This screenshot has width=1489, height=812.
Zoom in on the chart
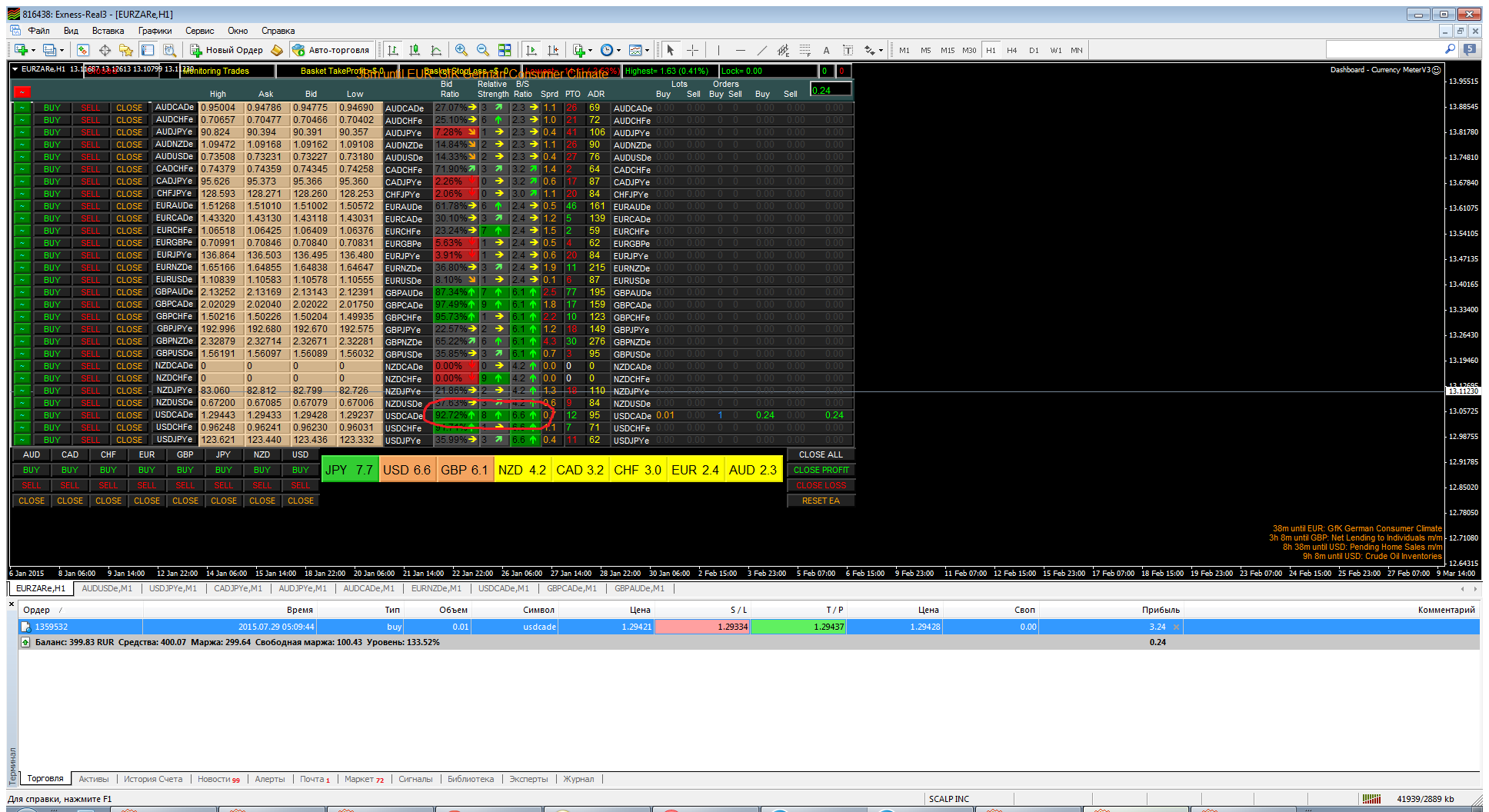coord(461,50)
